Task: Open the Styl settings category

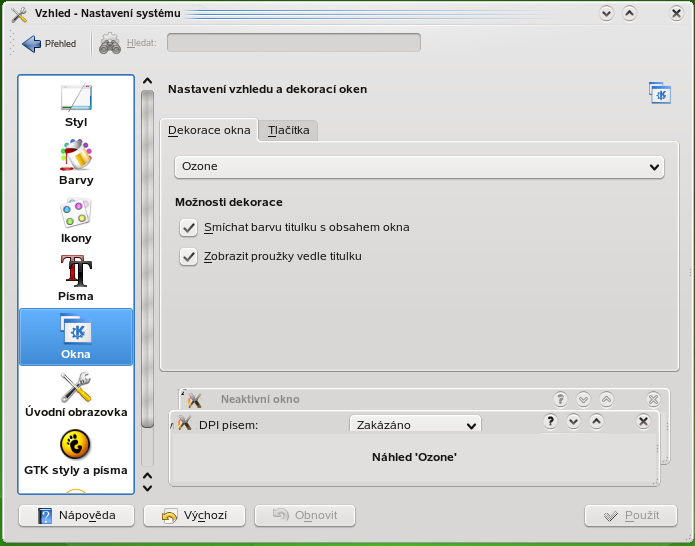Action: (x=76, y=105)
